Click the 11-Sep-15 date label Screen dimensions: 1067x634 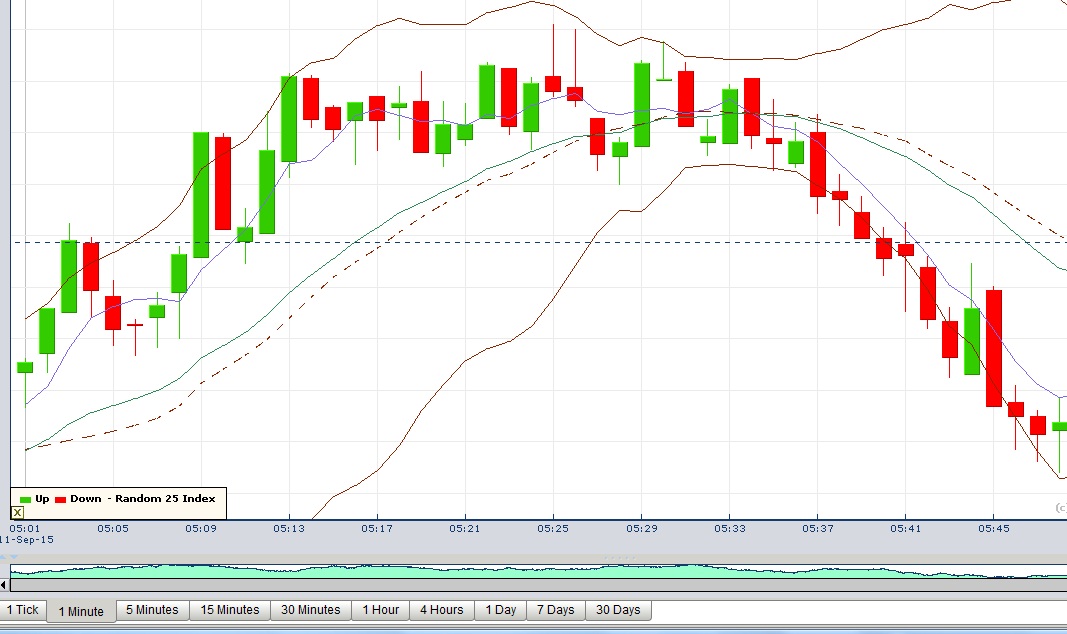(27, 539)
